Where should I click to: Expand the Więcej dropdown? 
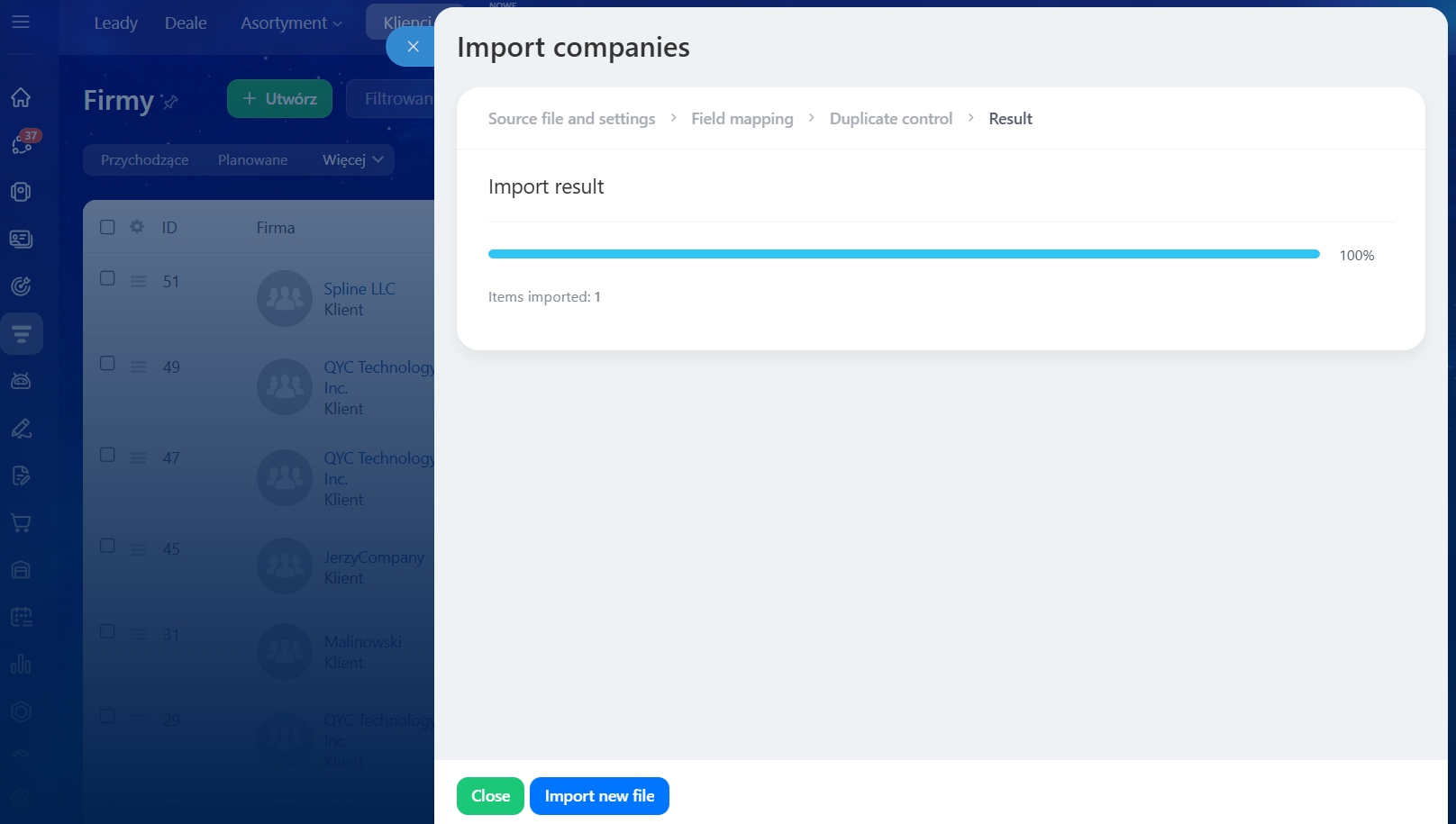coord(352,160)
